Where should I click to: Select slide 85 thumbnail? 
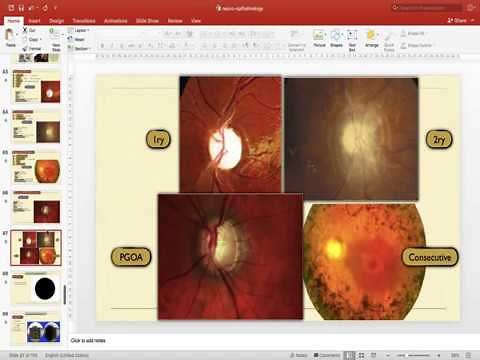click(x=37, y=167)
